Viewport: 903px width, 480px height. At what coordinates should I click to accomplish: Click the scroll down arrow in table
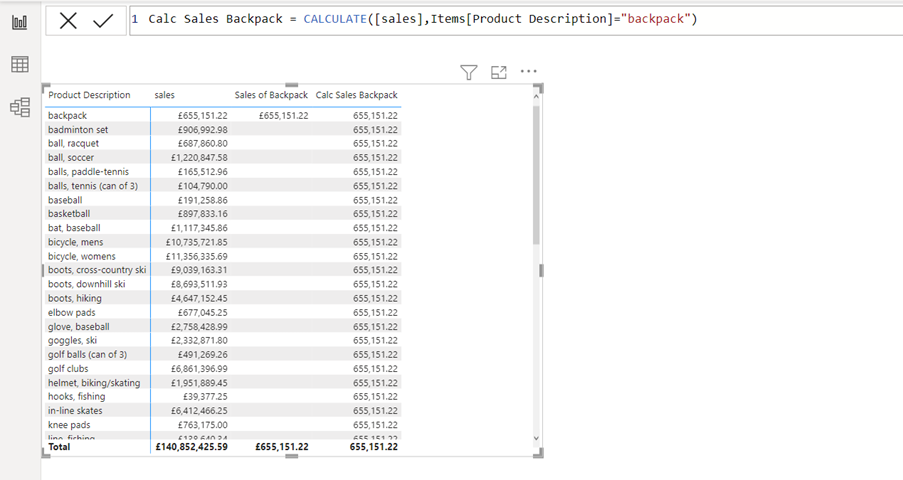pyautogui.click(x=536, y=438)
